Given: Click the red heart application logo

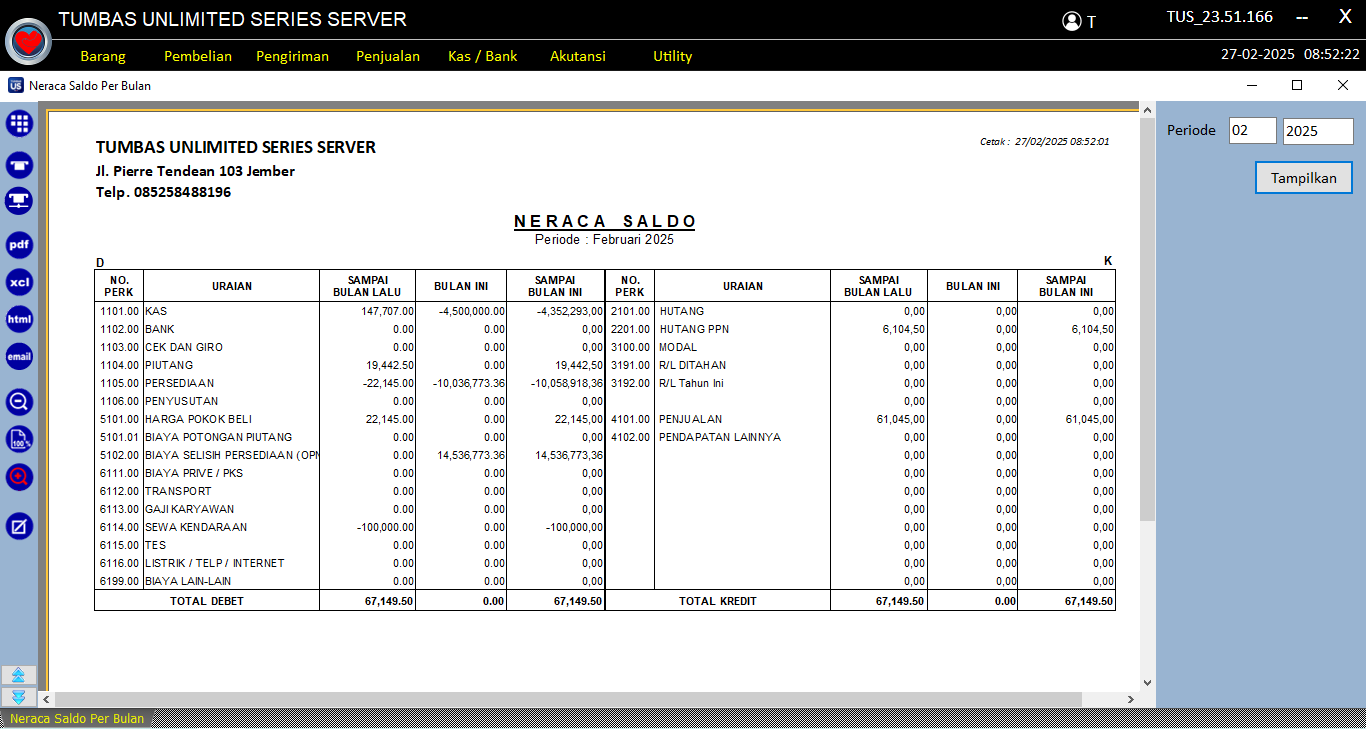Looking at the screenshot, I should point(29,41).
